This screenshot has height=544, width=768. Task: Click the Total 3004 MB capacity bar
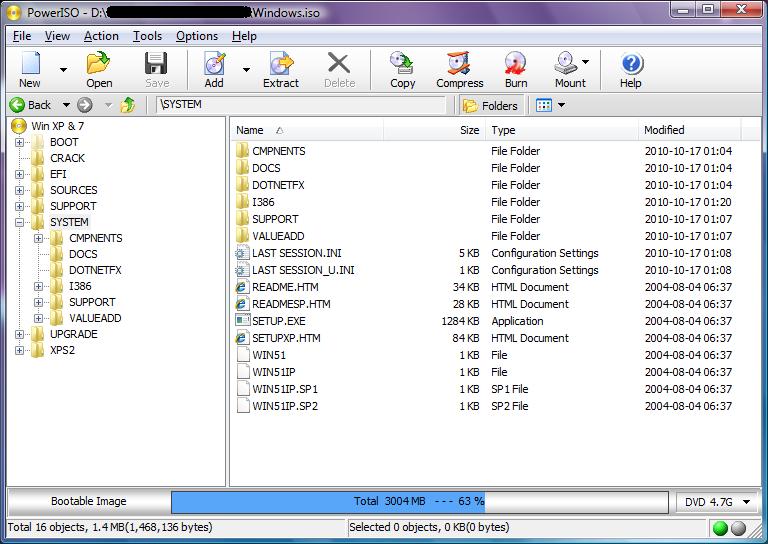click(x=419, y=502)
